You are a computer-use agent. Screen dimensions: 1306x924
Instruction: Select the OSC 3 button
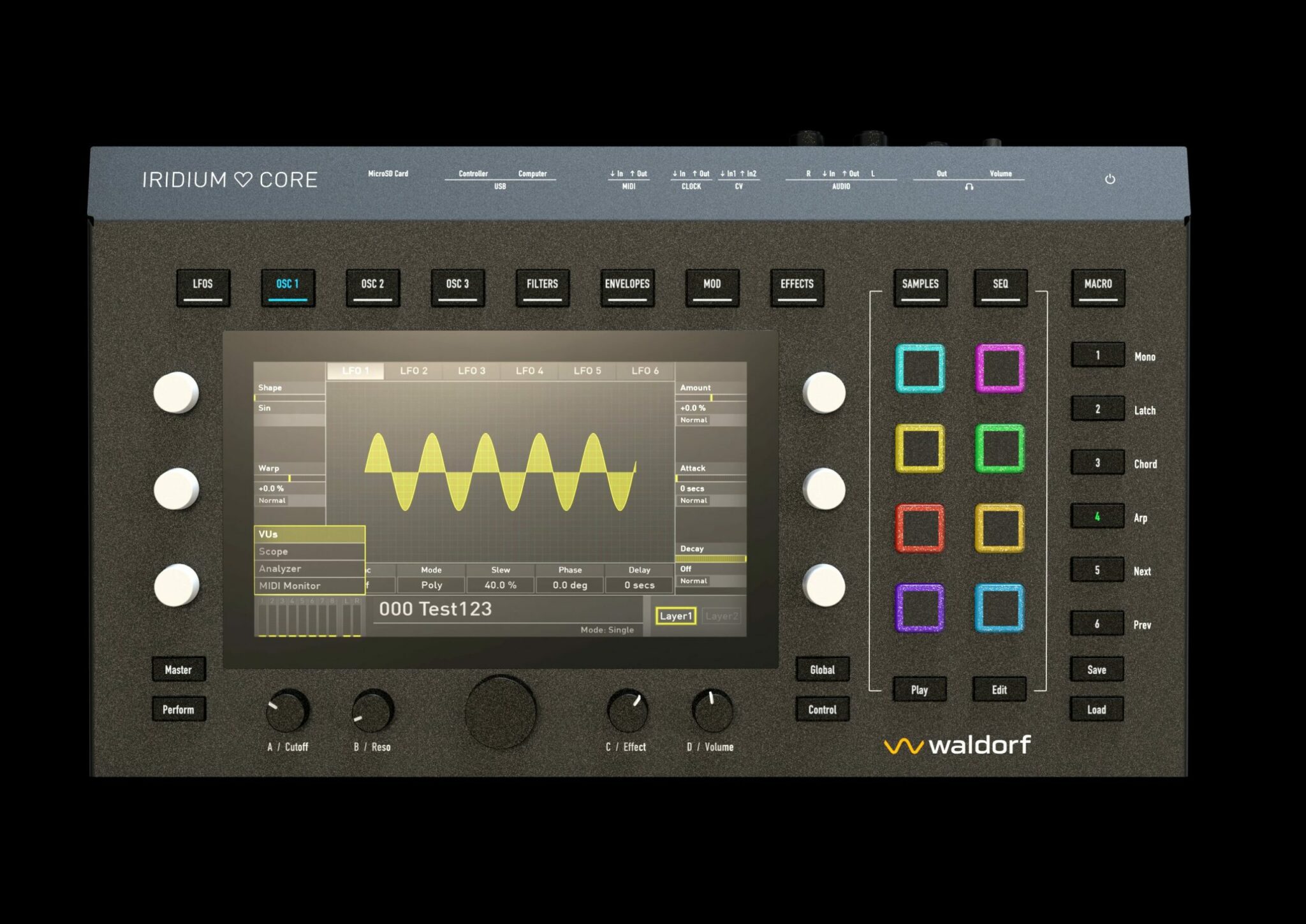click(x=457, y=288)
